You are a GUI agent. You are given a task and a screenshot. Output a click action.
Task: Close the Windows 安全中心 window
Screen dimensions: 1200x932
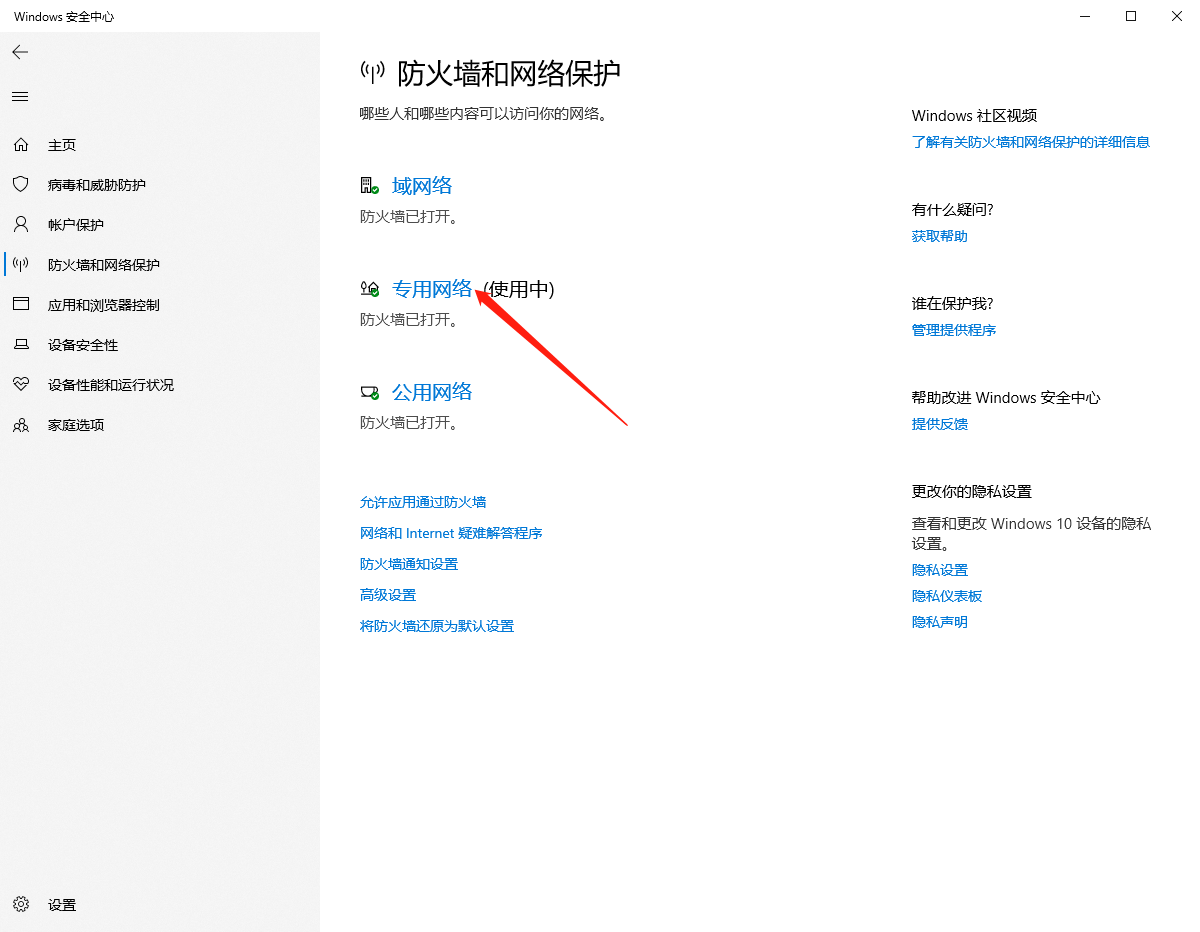pyautogui.click(x=1177, y=16)
